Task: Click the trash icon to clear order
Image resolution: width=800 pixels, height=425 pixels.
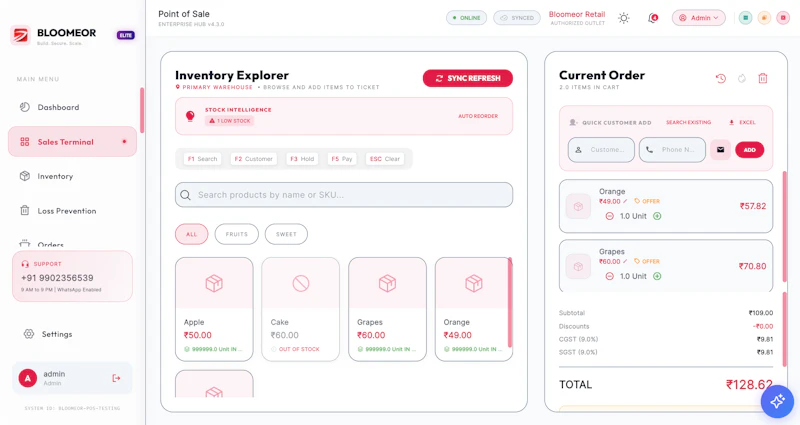Action: pyautogui.click(x=763, y=79)
